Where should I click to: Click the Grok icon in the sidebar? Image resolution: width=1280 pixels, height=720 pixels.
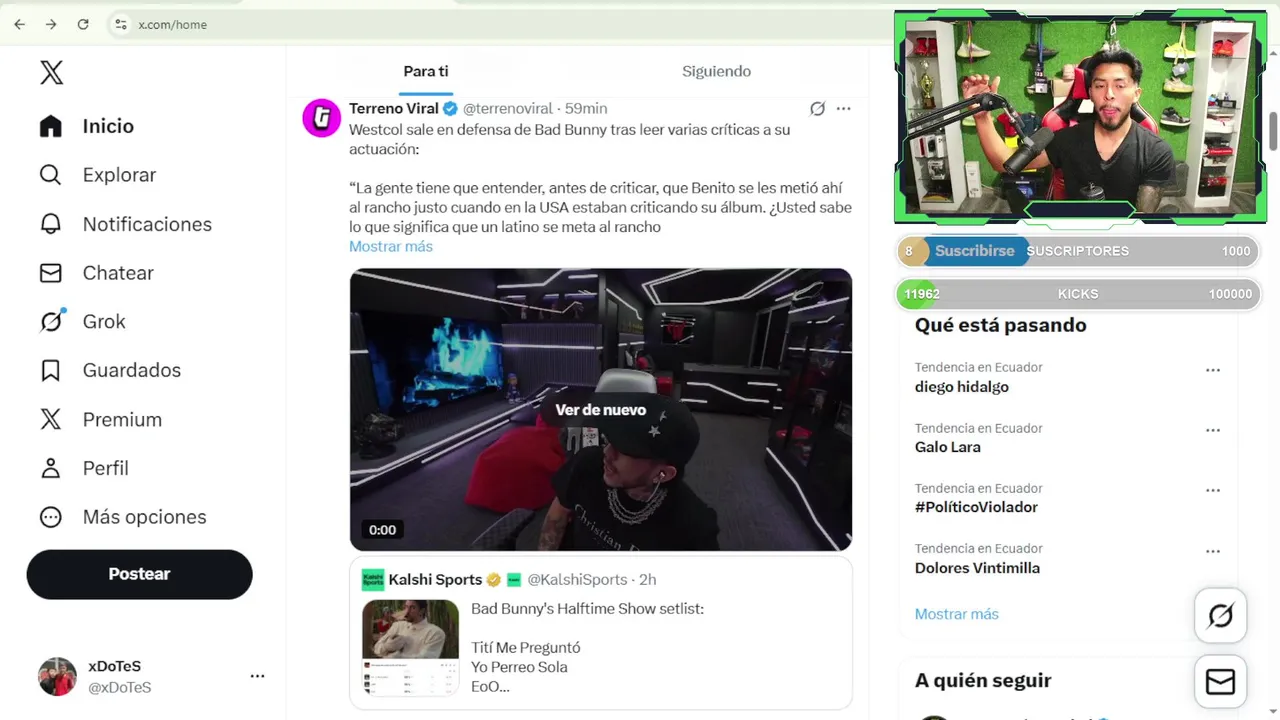(51, 321)
